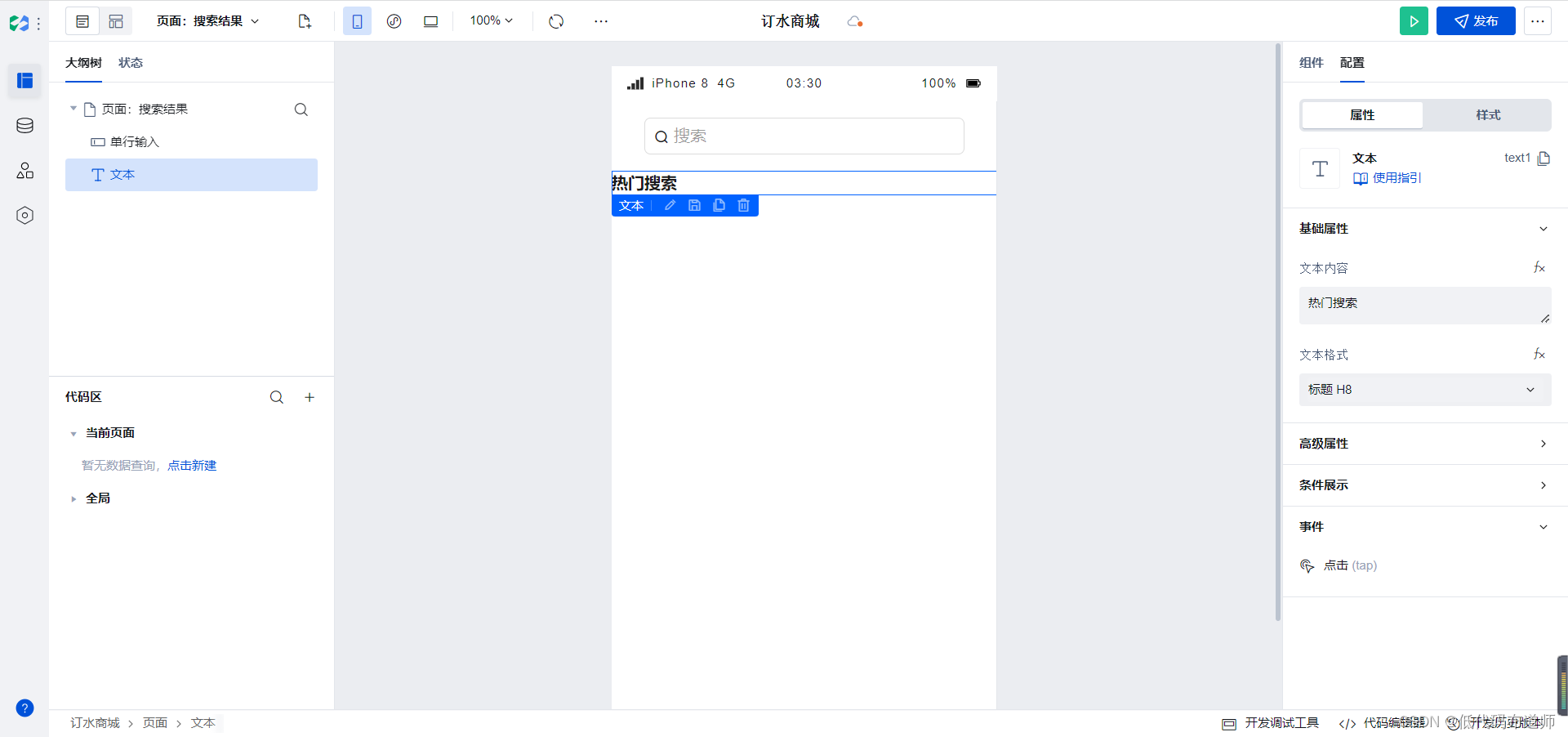
Task: Collapse the 页面: 搜索结果 tree node
Action: 73,109
